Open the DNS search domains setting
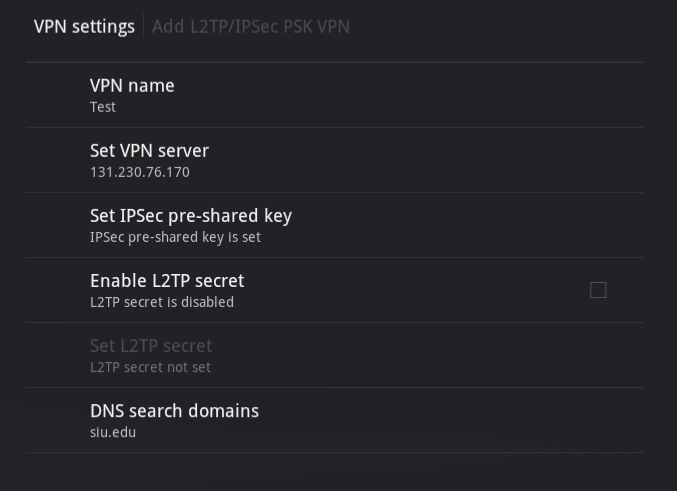The height and width of the screenshot is (491, 677). click(335, 421)
